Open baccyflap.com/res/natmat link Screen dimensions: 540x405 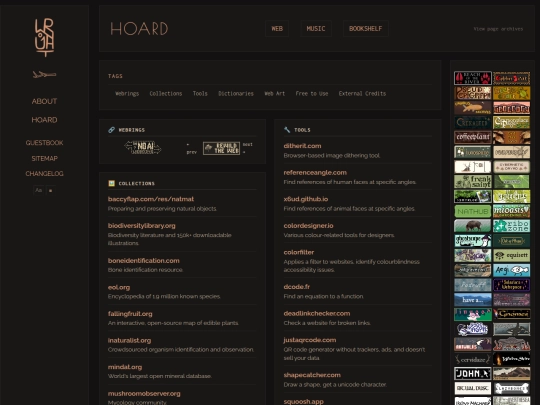click(151, 199)
